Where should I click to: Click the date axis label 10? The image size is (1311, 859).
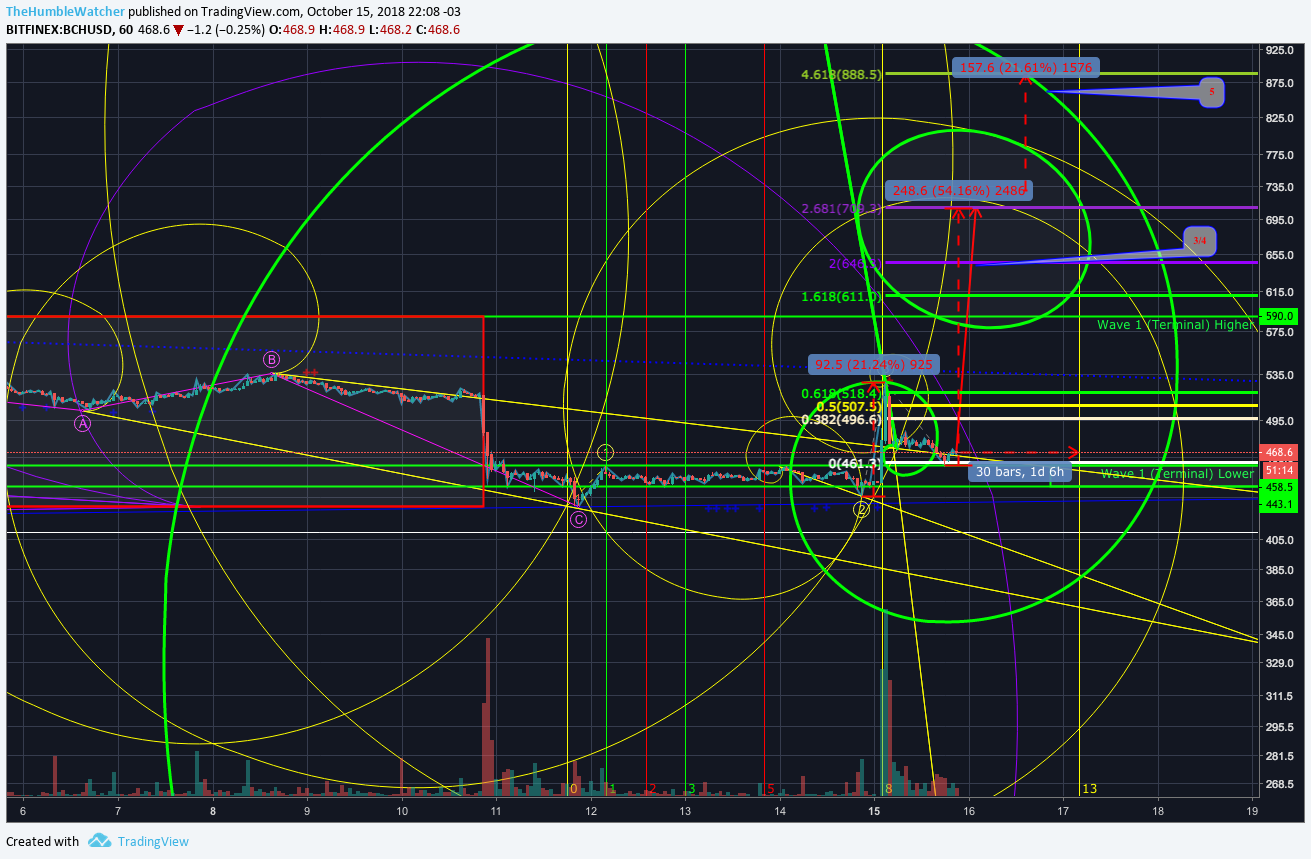(x=402, y=811)
